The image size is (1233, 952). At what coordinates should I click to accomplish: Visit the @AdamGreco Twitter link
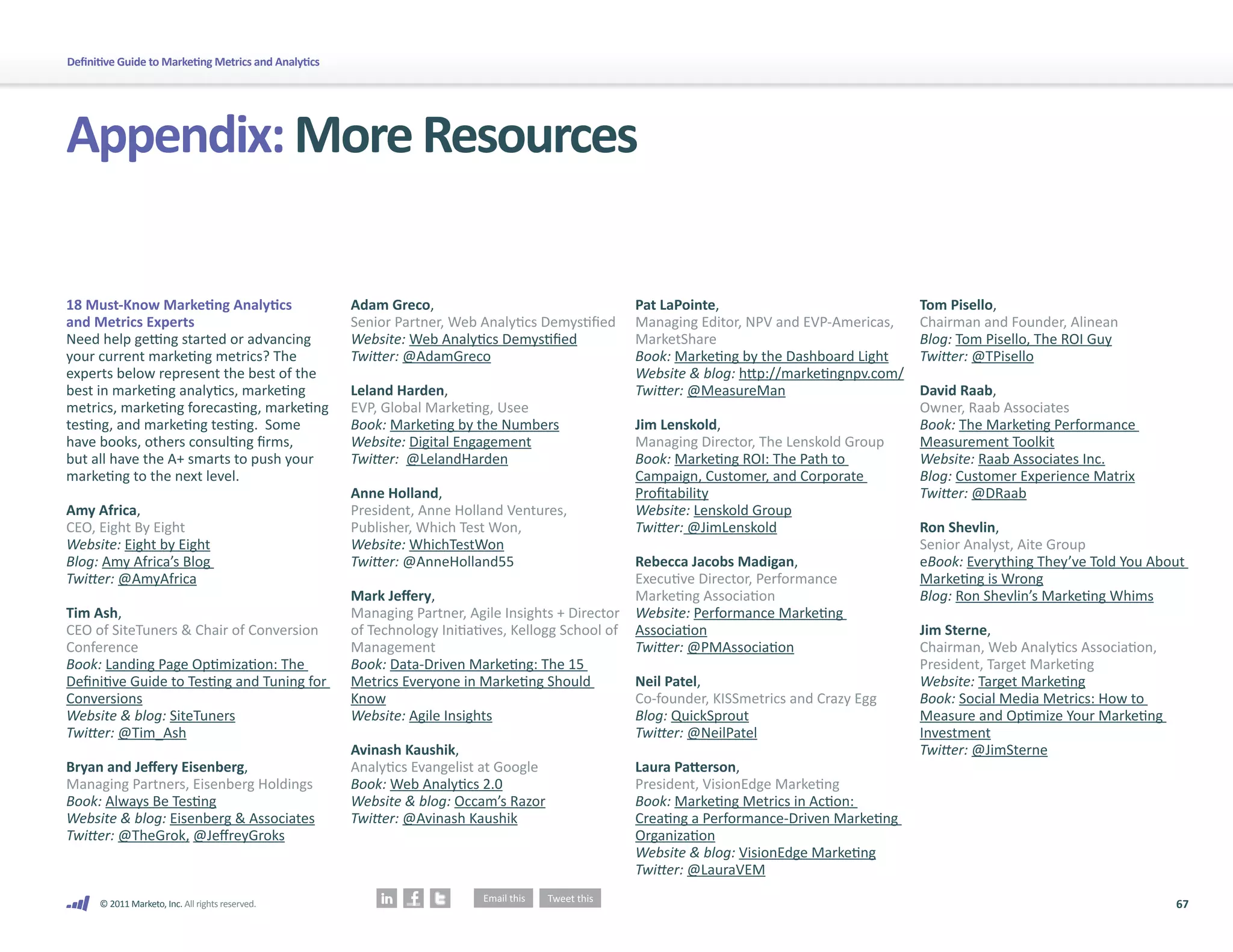click(447, 356)
